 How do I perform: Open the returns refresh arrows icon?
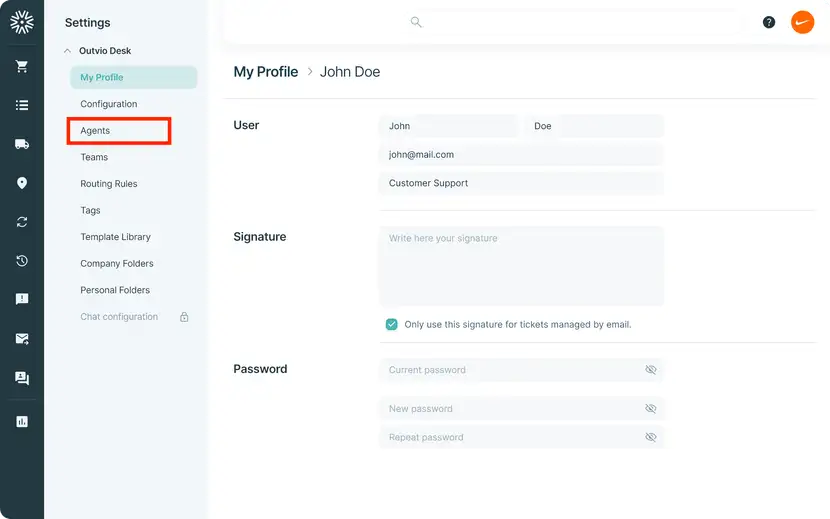(x=22, y=222)
